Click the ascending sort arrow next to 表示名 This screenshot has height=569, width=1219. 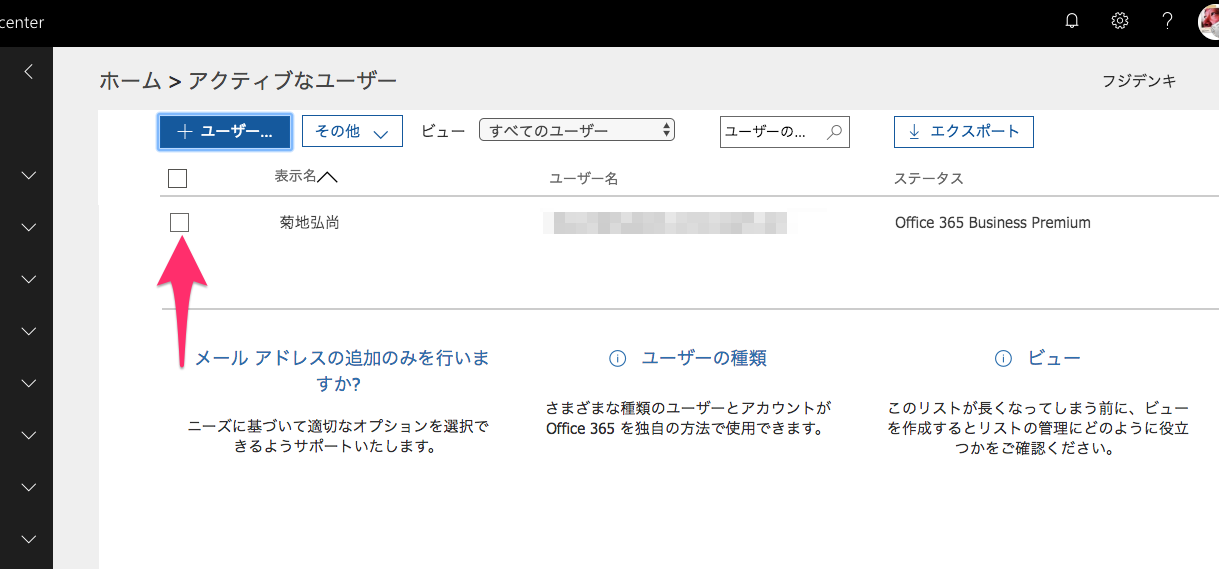327,177
